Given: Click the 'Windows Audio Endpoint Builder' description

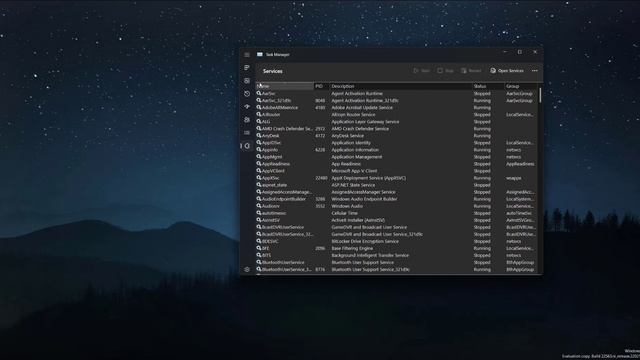Looking at the screenshot, I should [x=364, y=199].
